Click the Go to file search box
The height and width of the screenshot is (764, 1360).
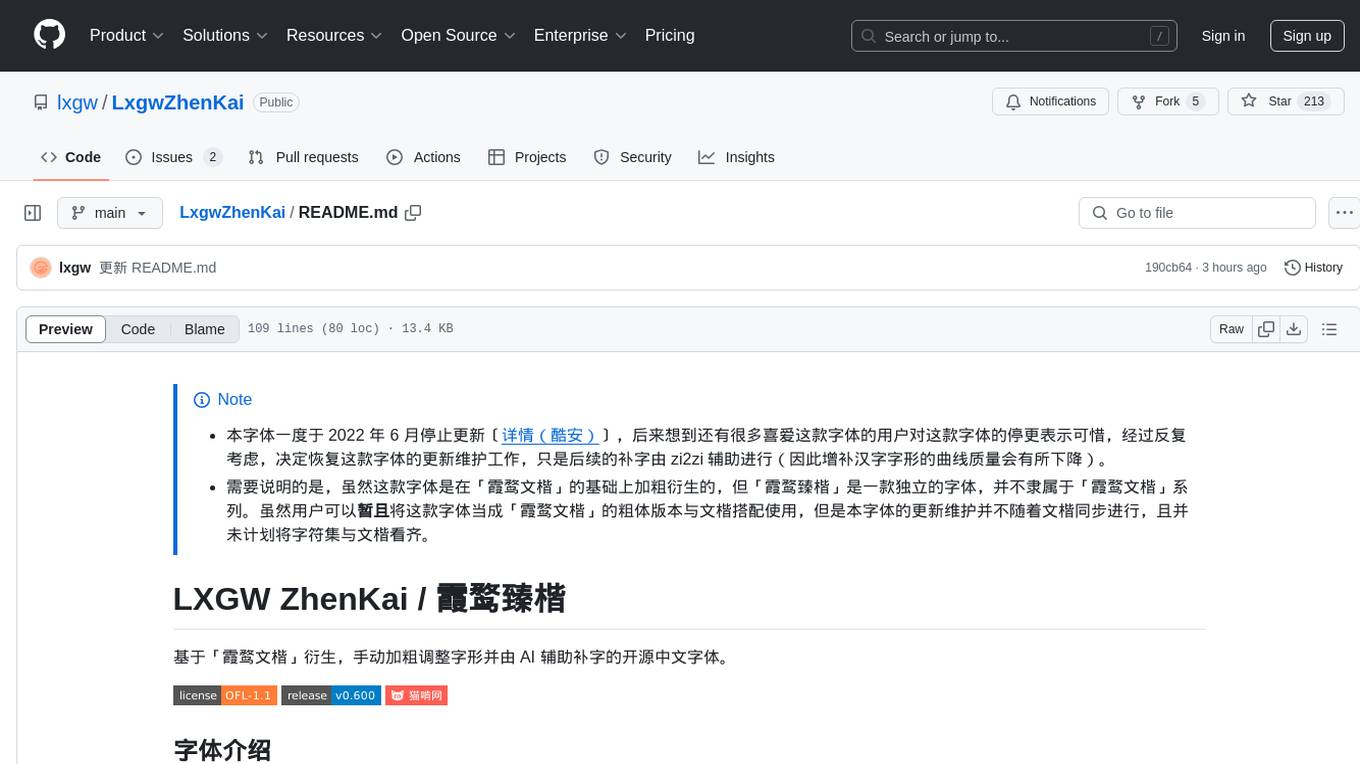point(1197,213)
